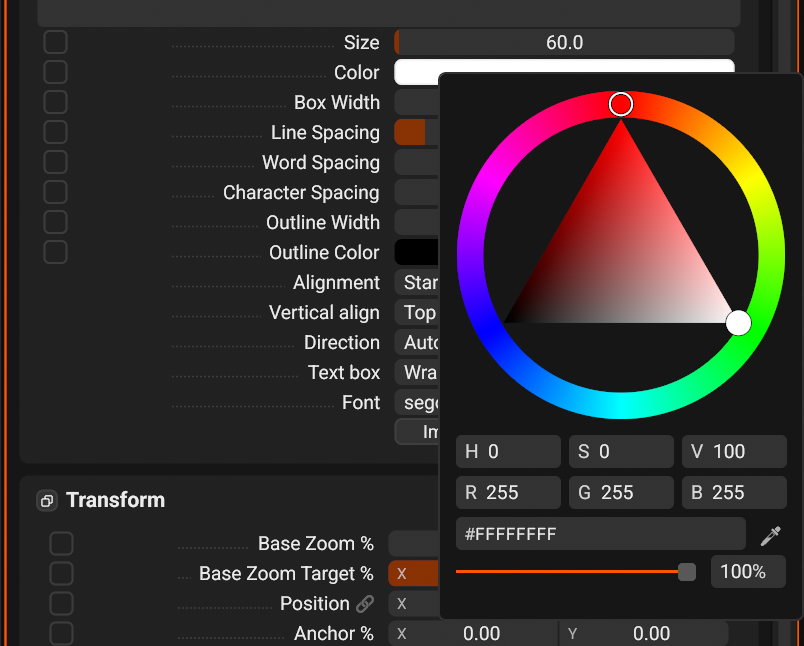Open the Text box wrap dropdown
804x646 pixels.
tap(416, 372)
